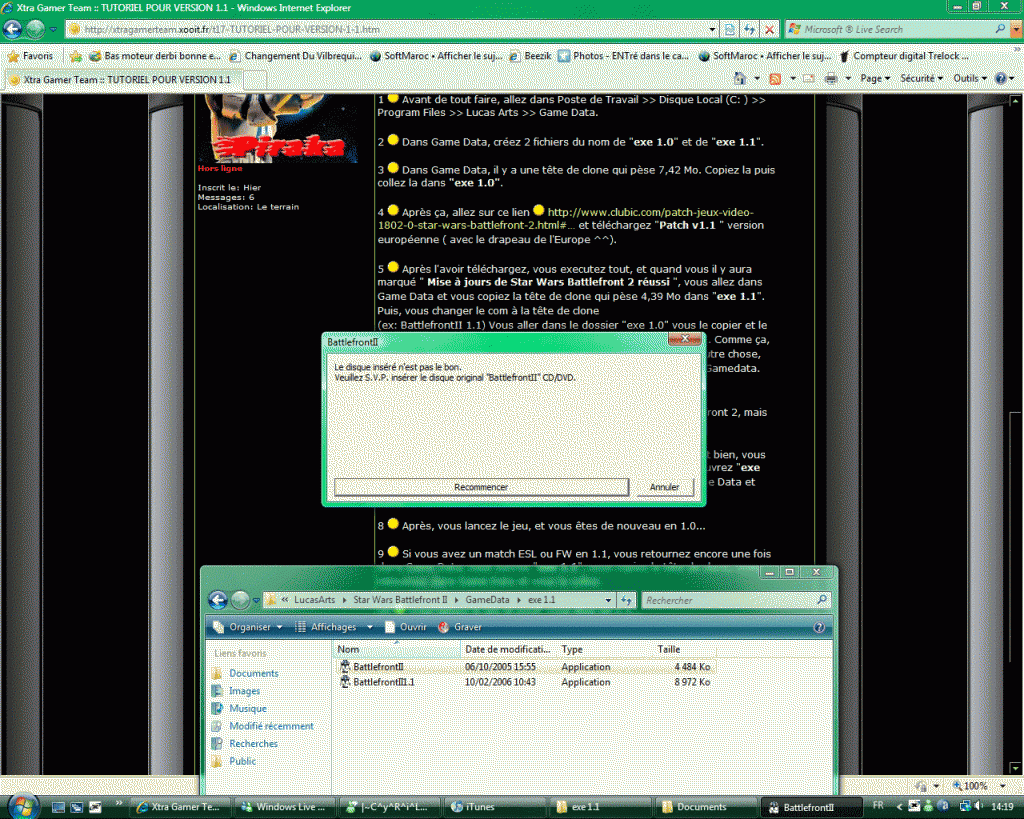Screen dimensions: 1024x819
Task: Go forward in Internet Explorer
Action: (x=36, y=29)
